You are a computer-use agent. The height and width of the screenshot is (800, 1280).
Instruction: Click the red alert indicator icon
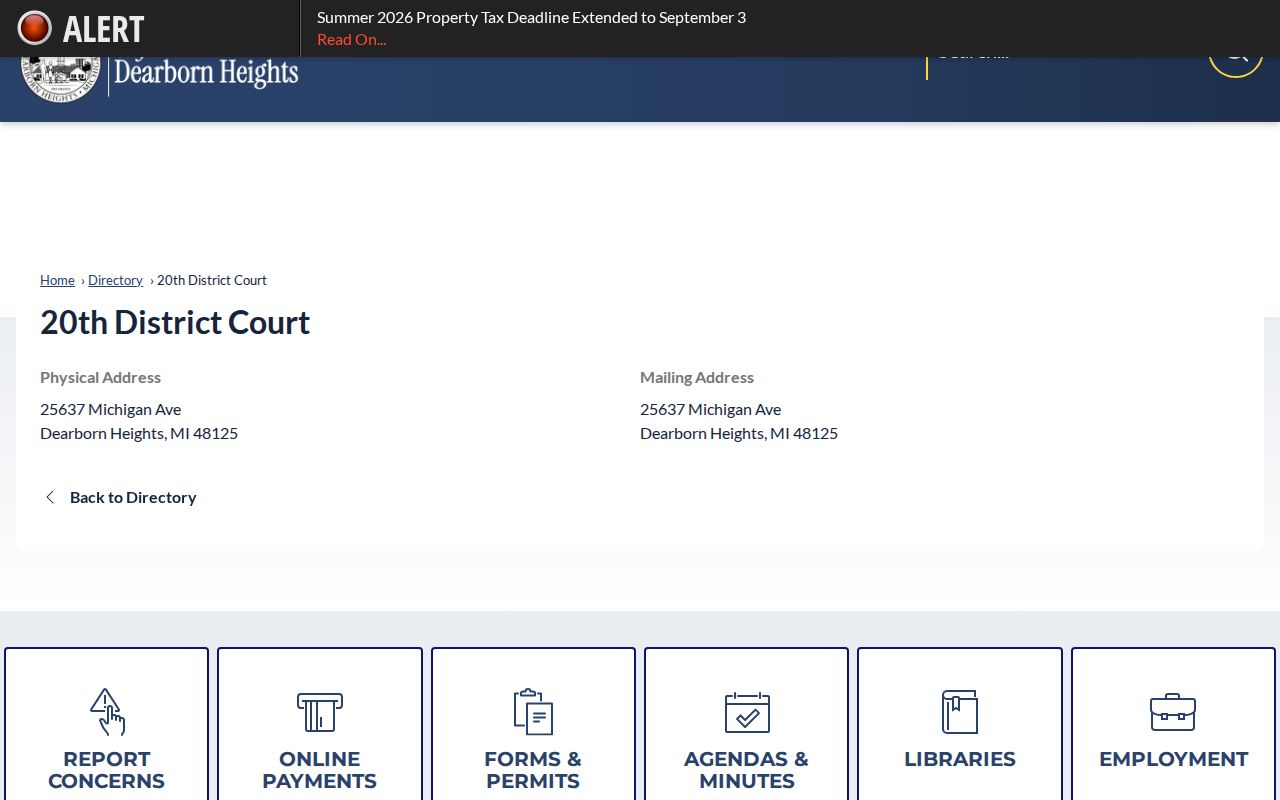click(35, 28)
